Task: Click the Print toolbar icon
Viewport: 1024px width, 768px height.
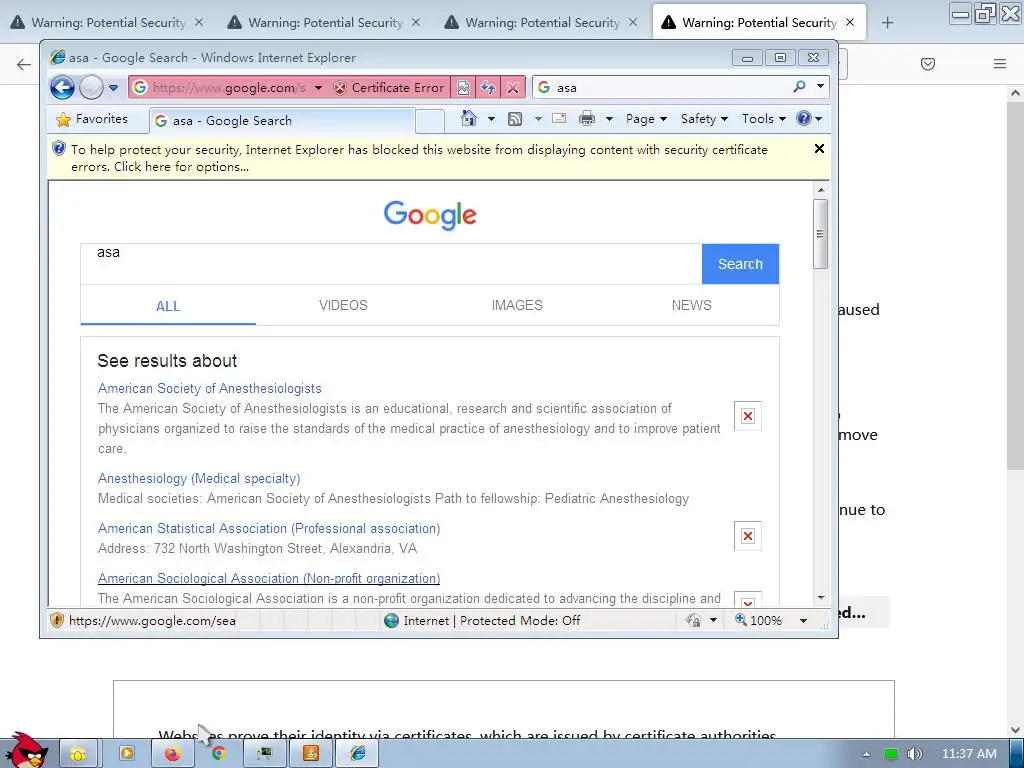Action: click(587, 118)
